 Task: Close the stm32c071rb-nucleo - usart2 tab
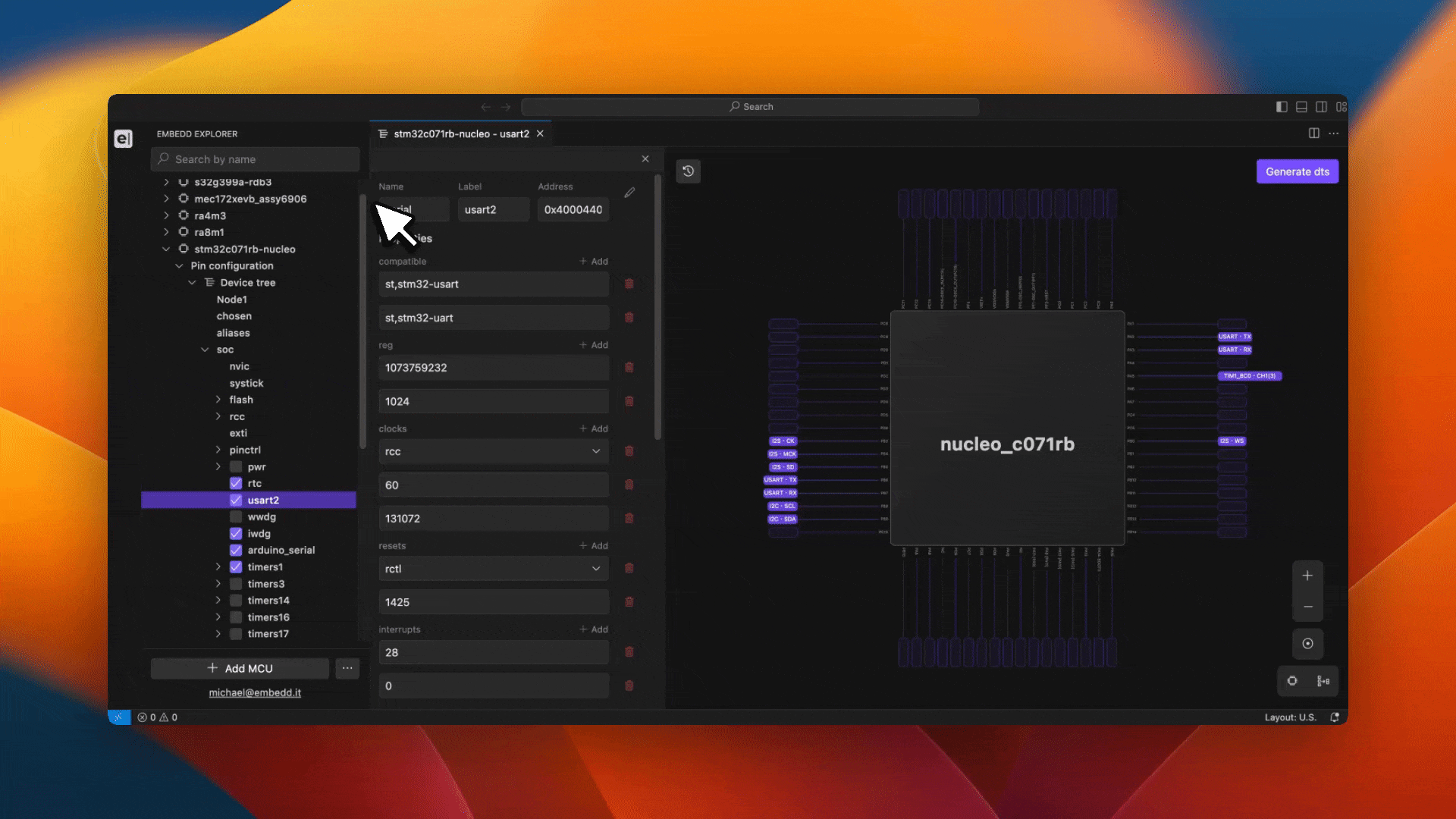pos(540,133)
